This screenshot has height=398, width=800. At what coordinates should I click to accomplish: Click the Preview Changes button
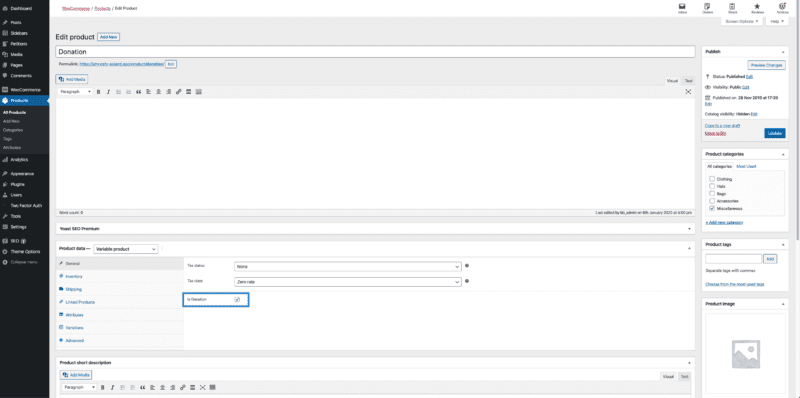pyautogui.click(x=766, y=65)
